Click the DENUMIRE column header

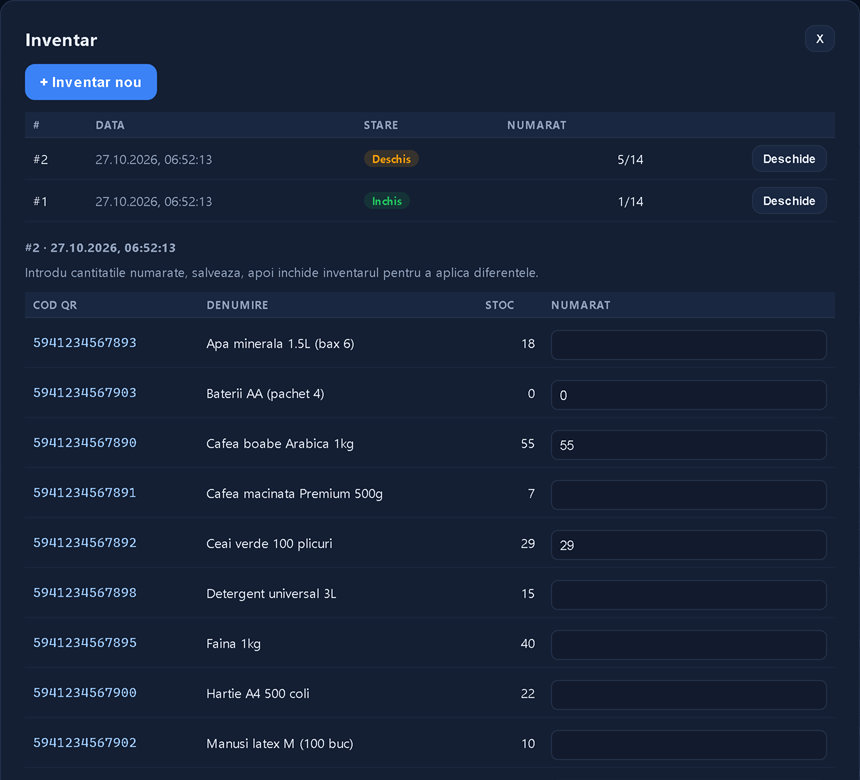(x=237, y=306)
